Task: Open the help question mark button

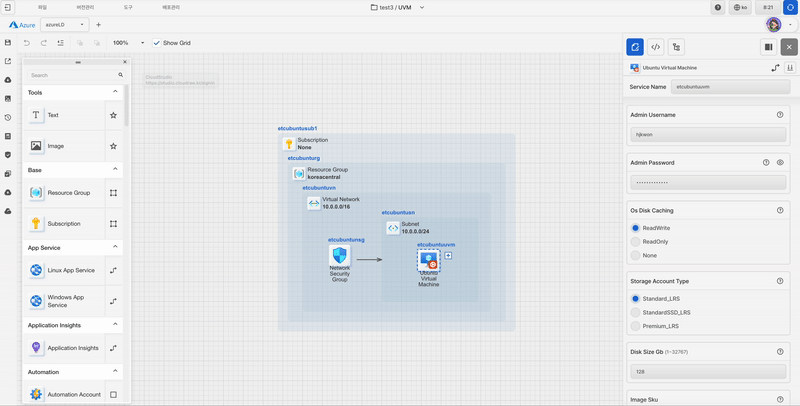Action: coord(718,7)
